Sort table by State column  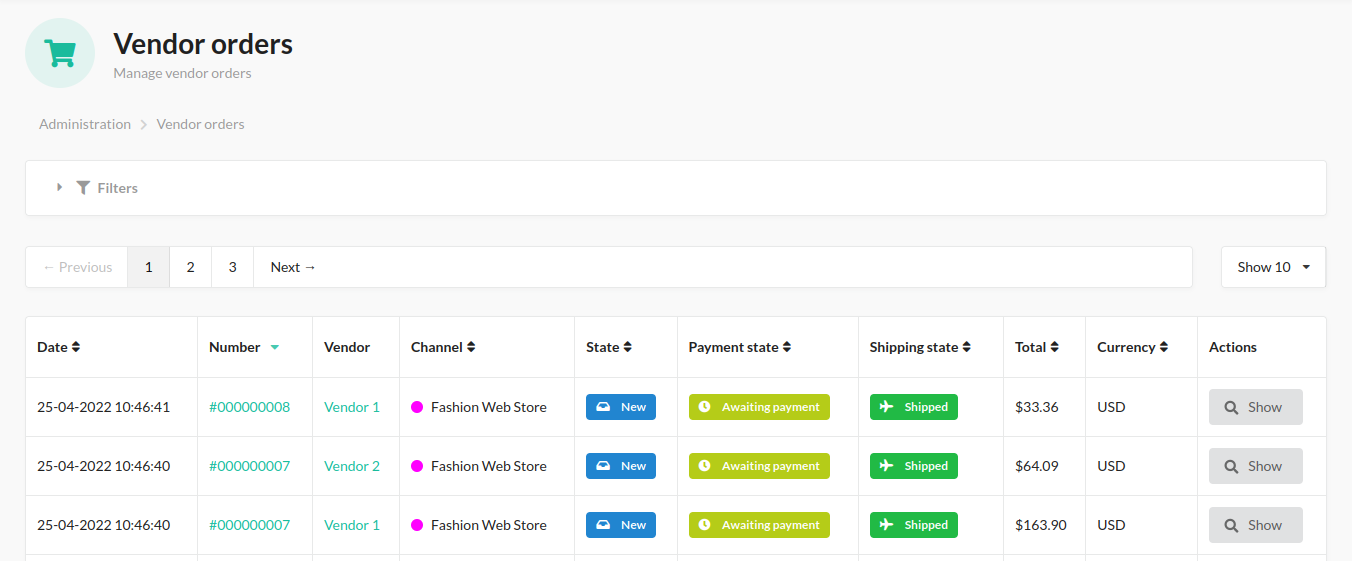tap(609, 347)
